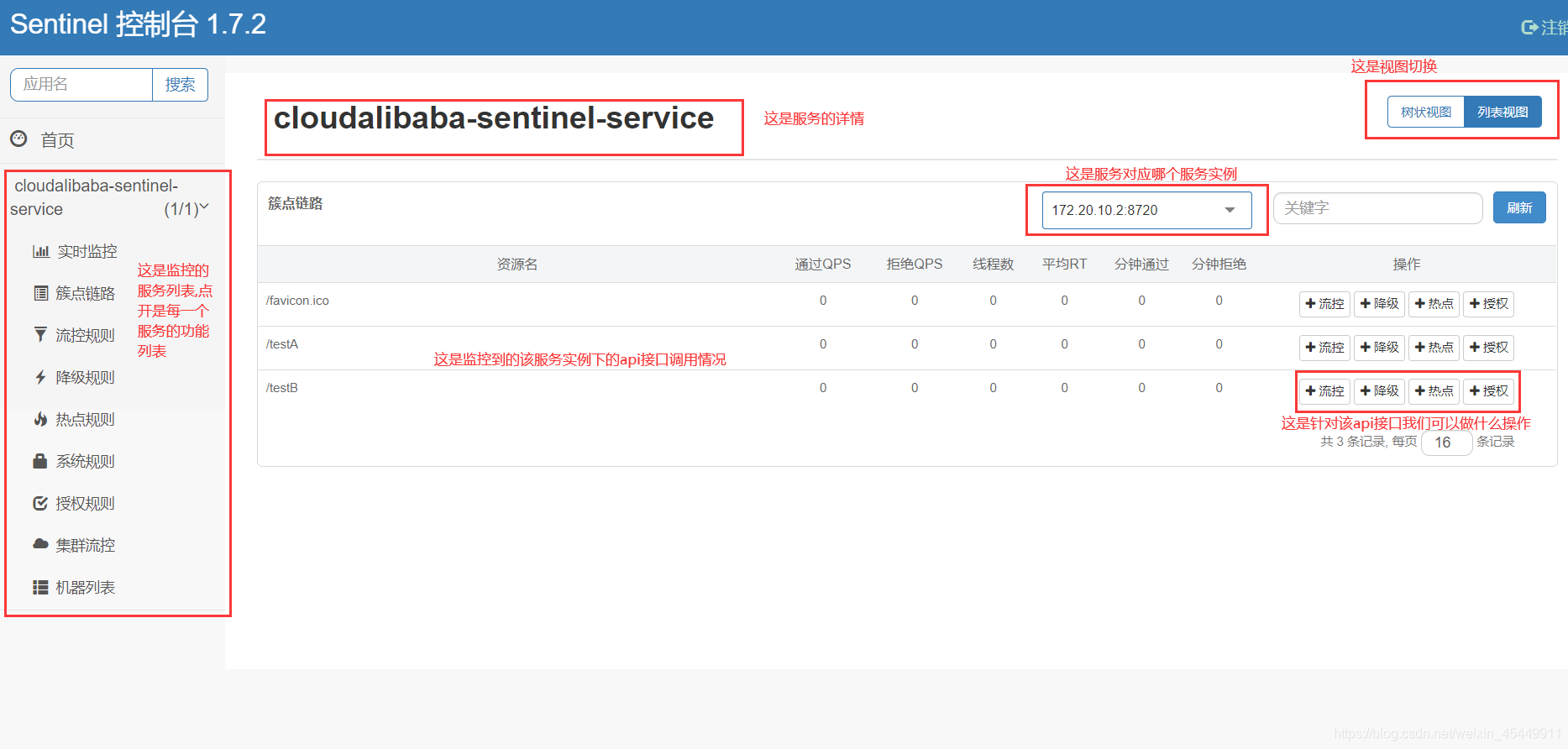The height and width of the screenshot is (749, 1568).
Task: Focus the 应用名 search field
Action: [81, 85]
